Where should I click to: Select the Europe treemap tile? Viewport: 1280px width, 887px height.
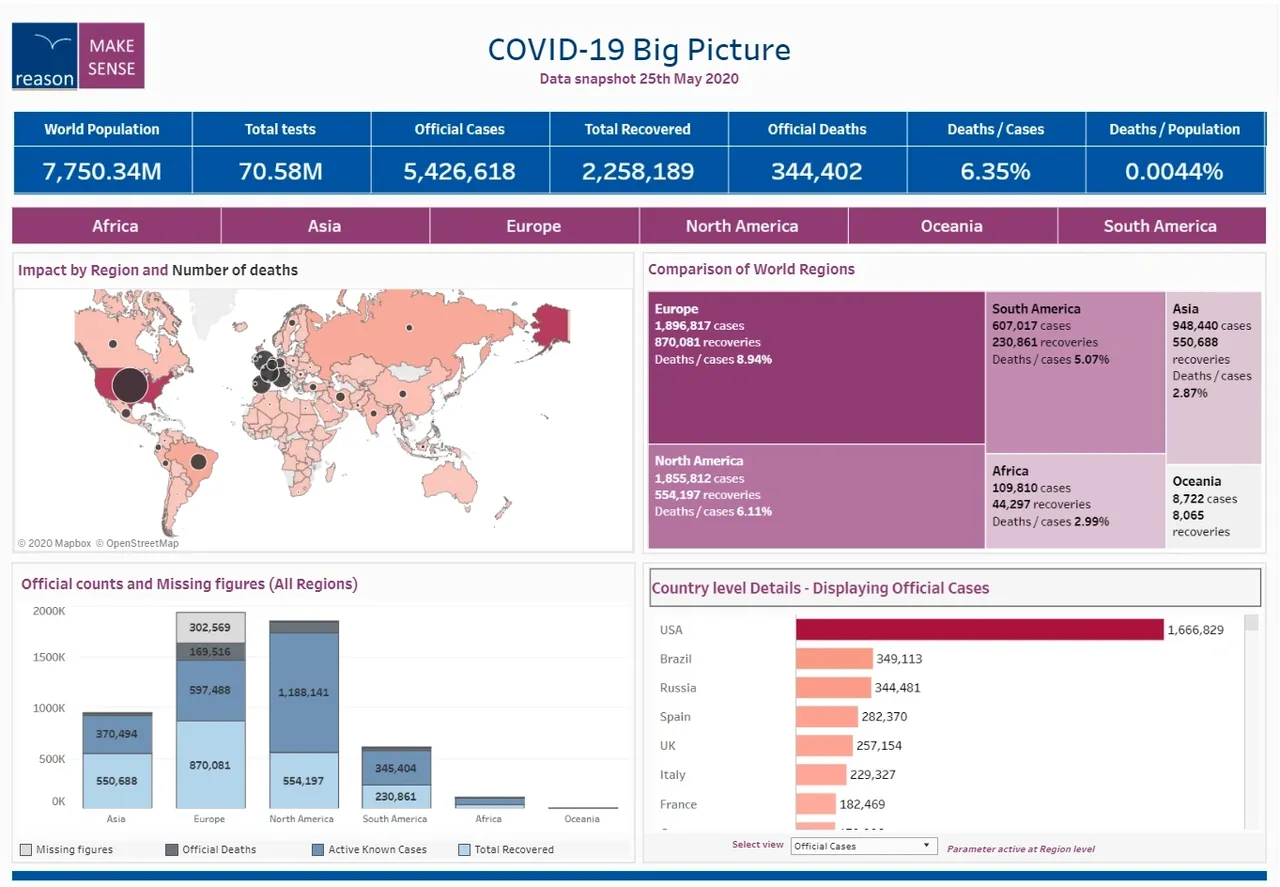(816, 368)
